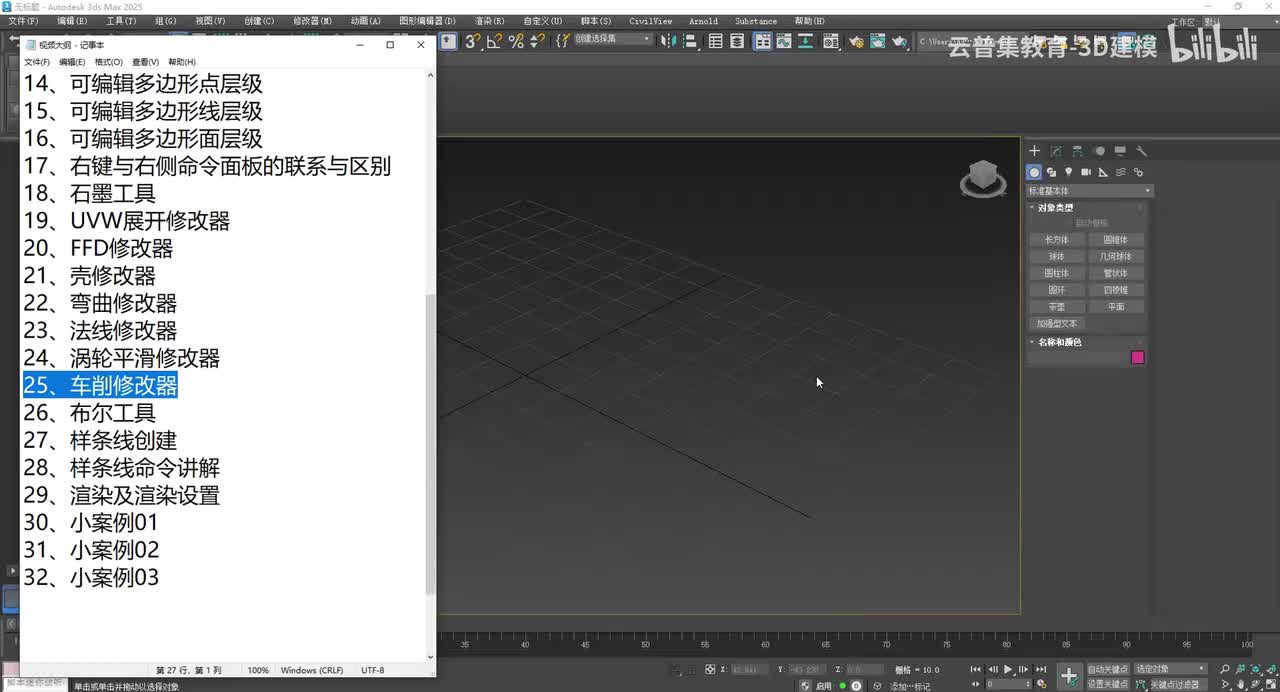
Task: Click the Play Animation button
Action: tap(1008, 669)
